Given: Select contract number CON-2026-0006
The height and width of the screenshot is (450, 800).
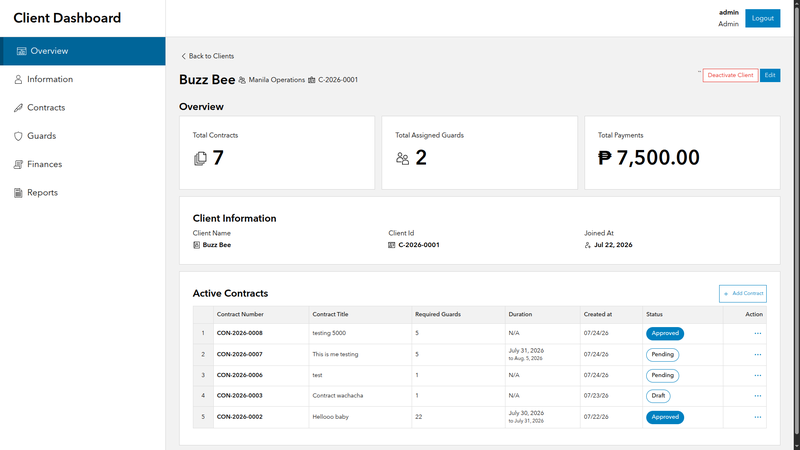Looking at the screenshot, I should tap(240, 375).
